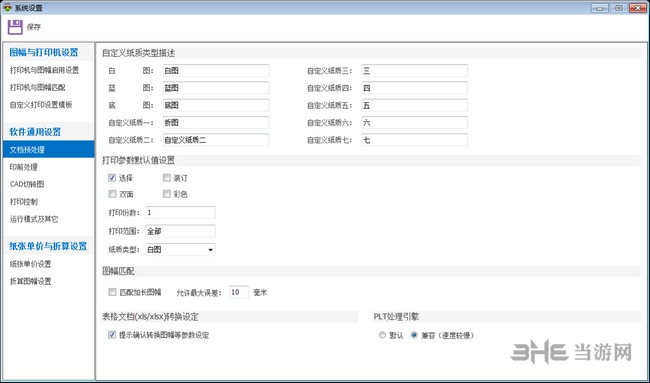This screenshot has width=650, height=383.
Task: Click the 自定义纸质六 input field
Action: pyautogui.click(x=415, y=123)
